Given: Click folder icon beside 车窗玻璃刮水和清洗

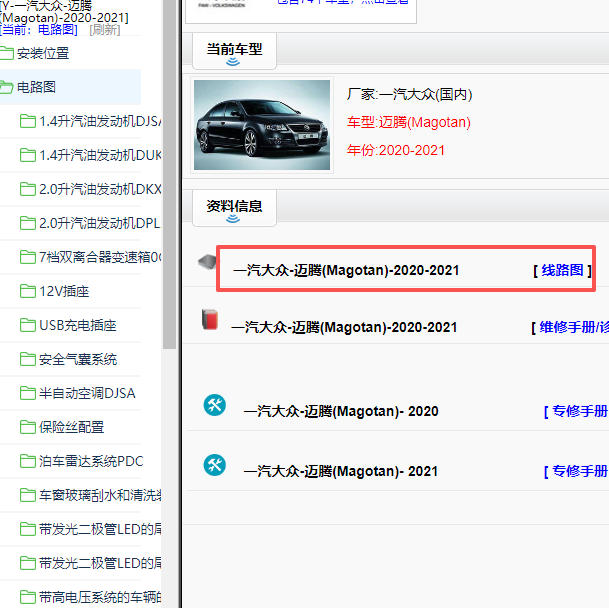Looking at the screenshot, I should tap(28, 495).
